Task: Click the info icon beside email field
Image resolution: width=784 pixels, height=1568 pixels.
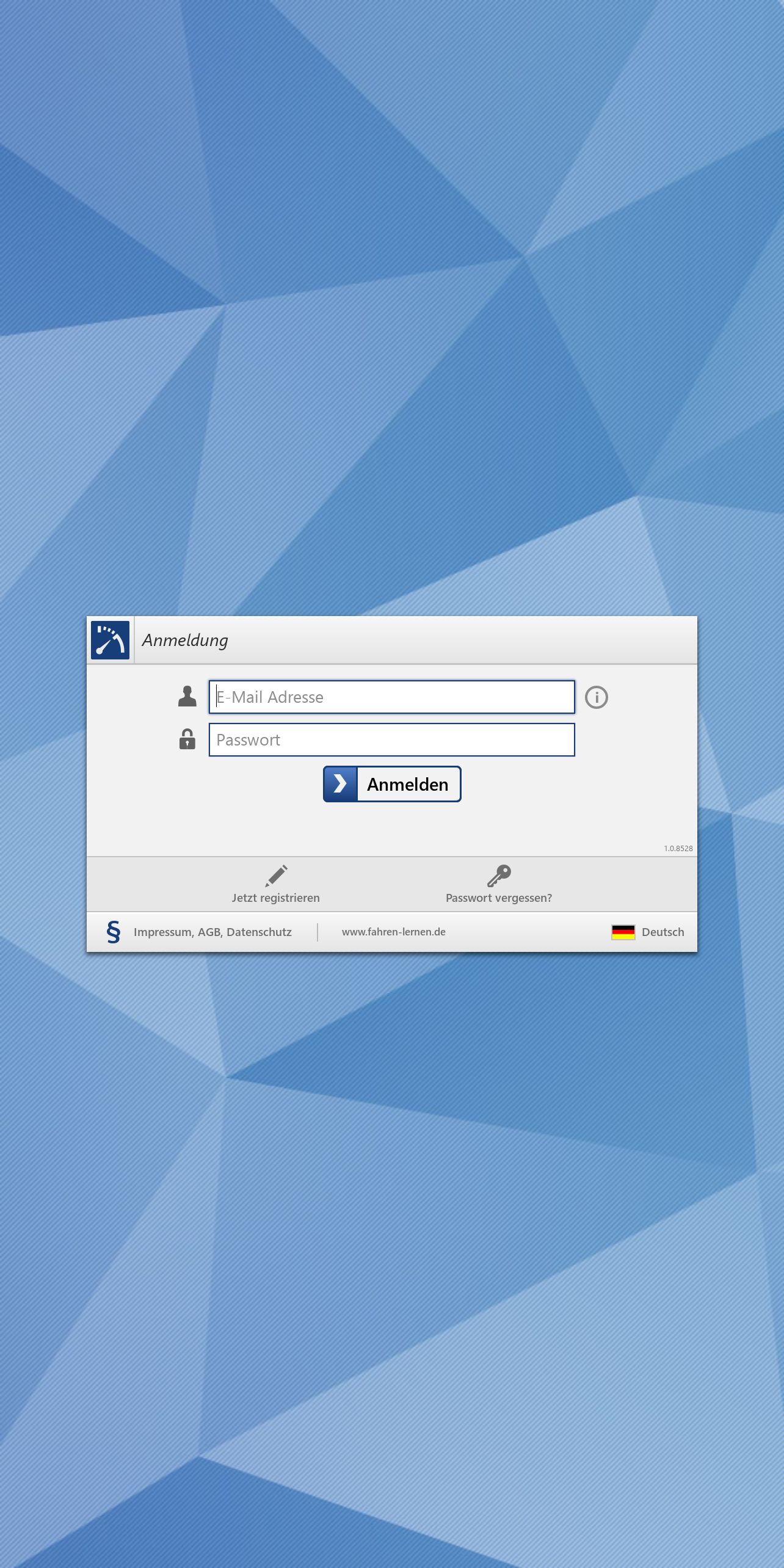Action: 597,697
